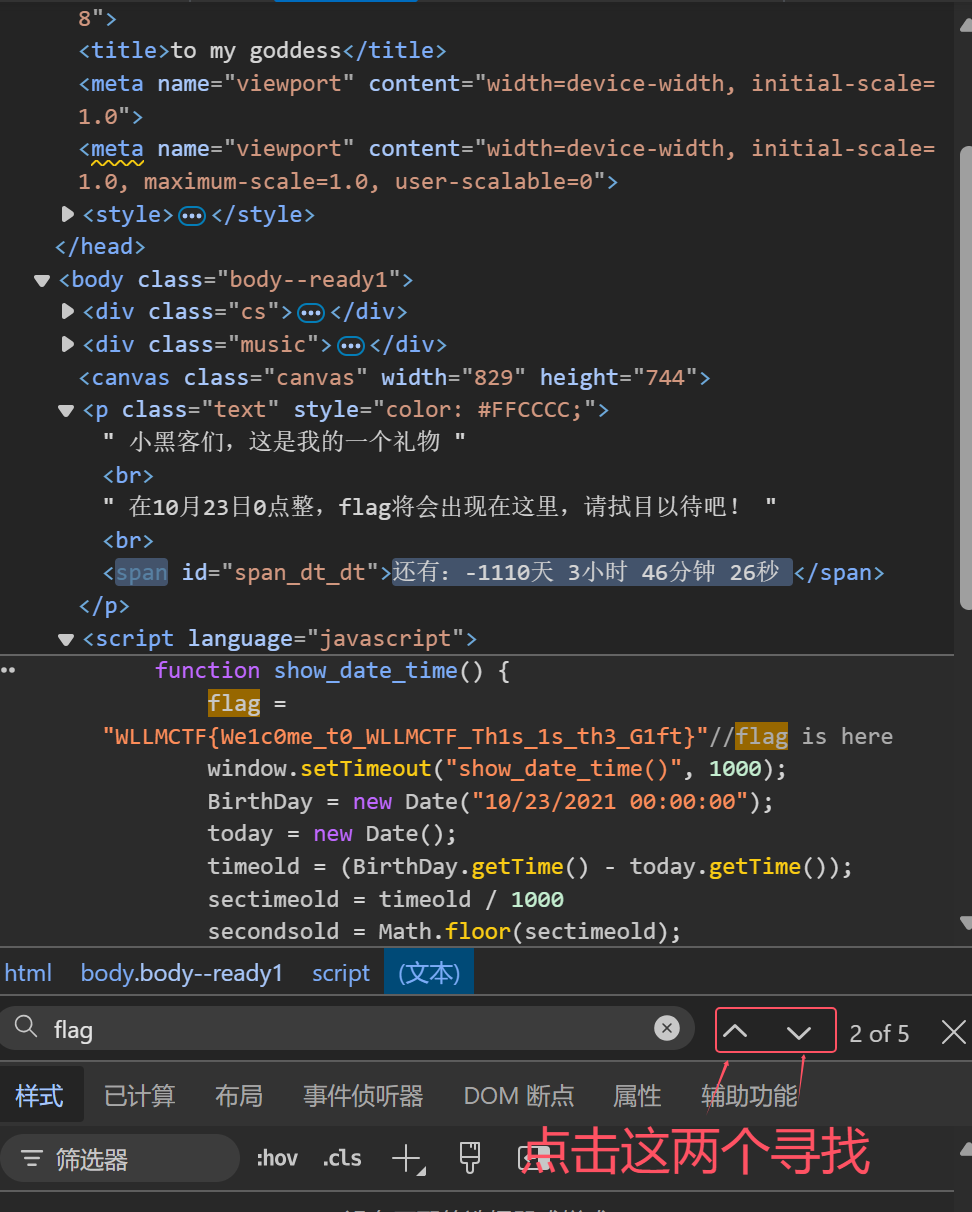The height and width of the screenshot is (1212, 972).
Task: Open the 事件侦听器 tab
Action: click(364, 1095)
